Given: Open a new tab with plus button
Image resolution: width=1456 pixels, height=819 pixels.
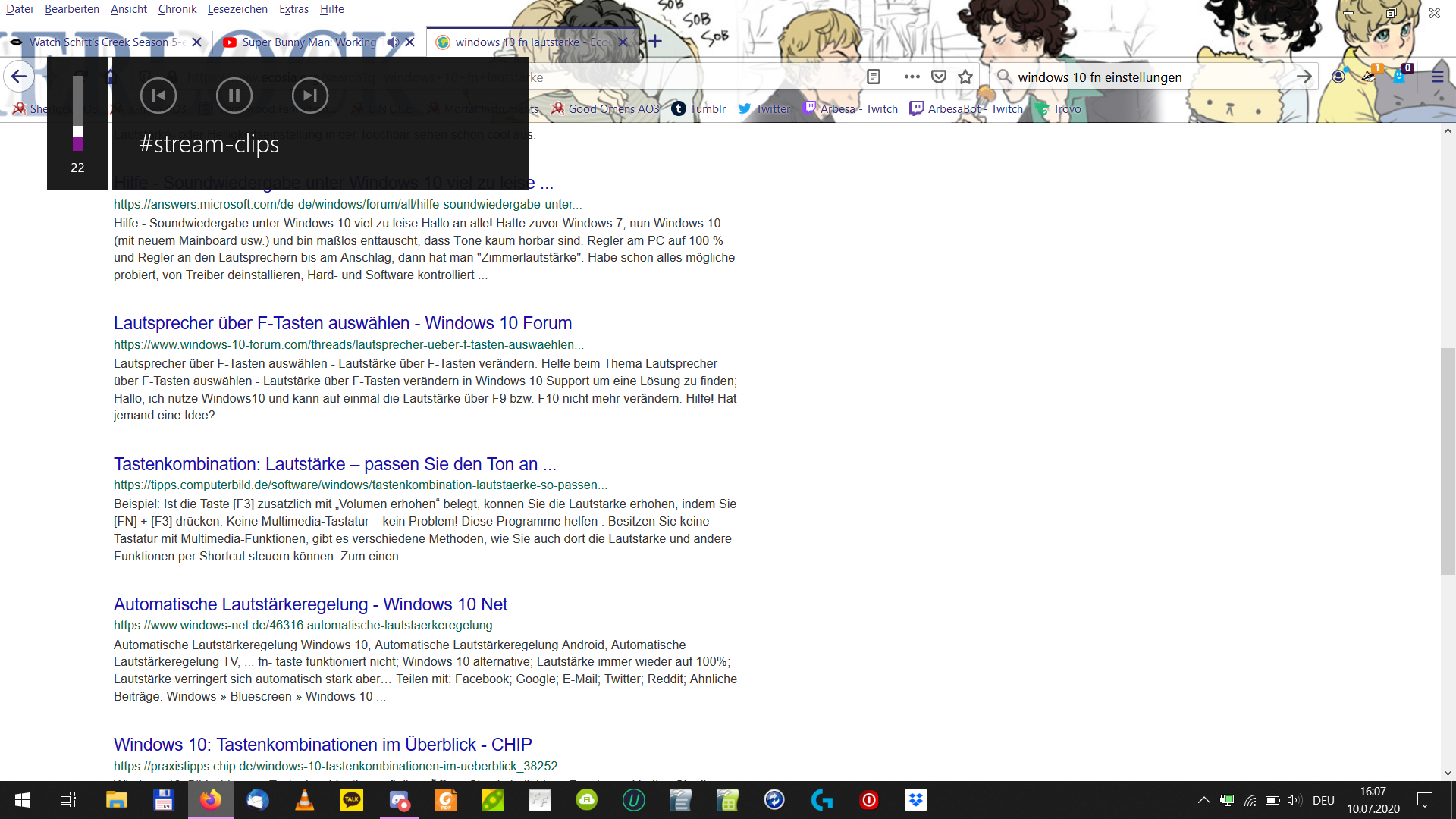Looking at the screenshot, I should tap(655, 42).
